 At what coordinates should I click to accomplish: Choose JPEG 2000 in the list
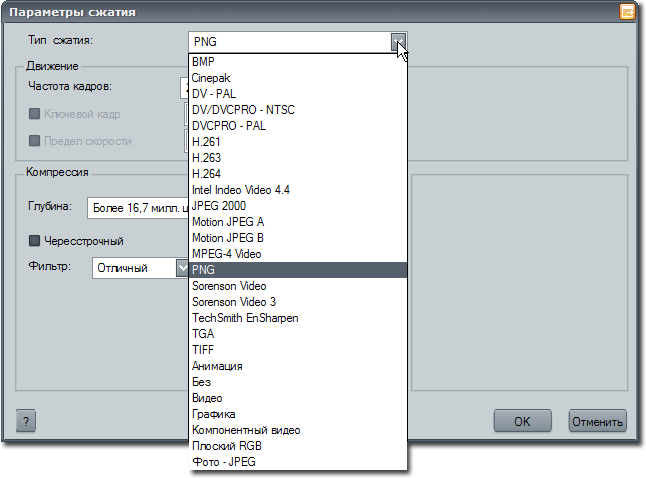[219, 205]
